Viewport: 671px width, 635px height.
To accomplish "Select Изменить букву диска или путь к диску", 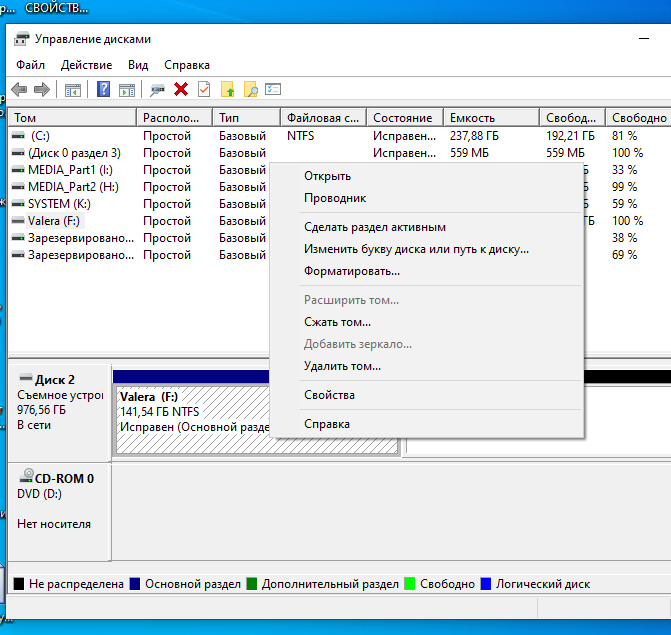I will [427, 249].
